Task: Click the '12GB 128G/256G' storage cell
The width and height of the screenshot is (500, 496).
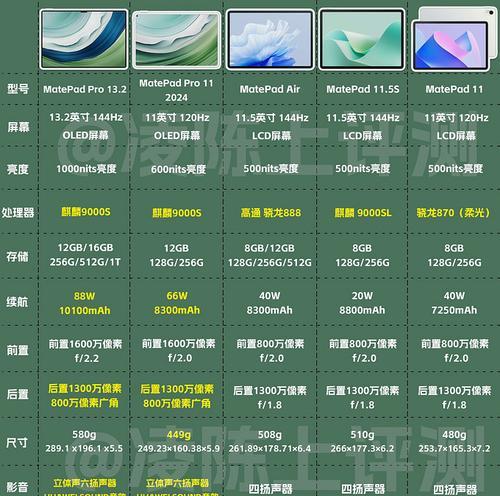Action: pos(176,255)
